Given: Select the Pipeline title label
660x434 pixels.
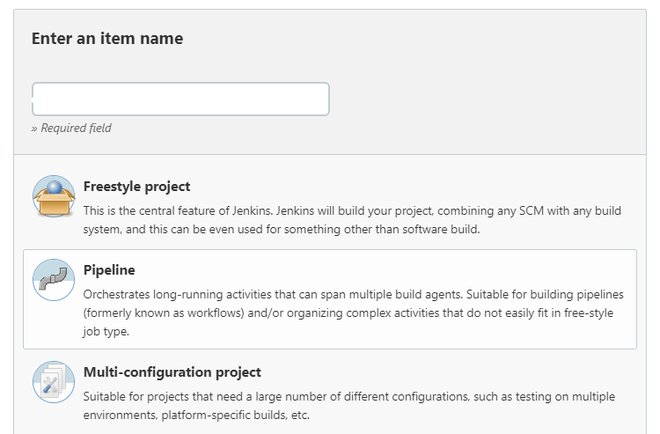Looking at the screenshot, I should pos(109,270).
